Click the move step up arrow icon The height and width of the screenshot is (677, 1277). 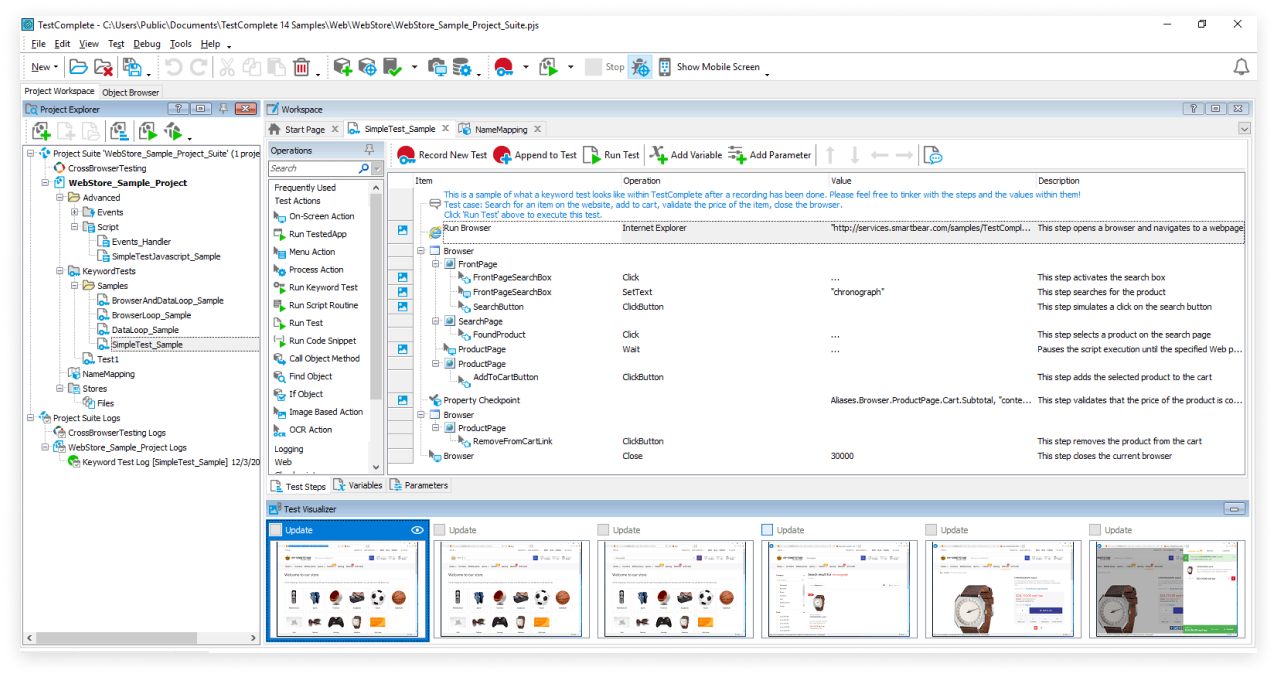point(830,155)
